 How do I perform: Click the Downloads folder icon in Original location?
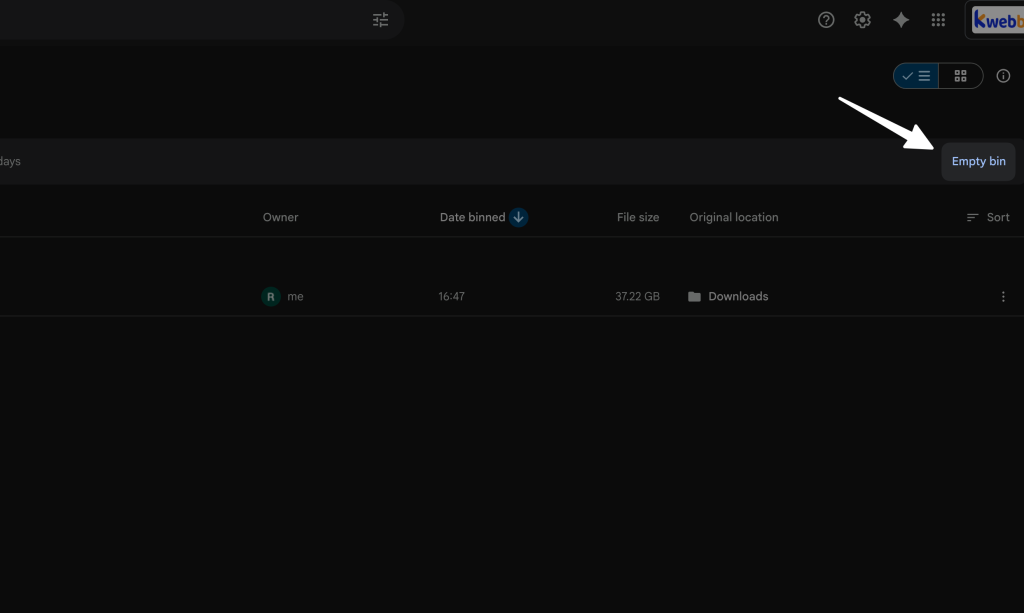click(x=695, y=296)
